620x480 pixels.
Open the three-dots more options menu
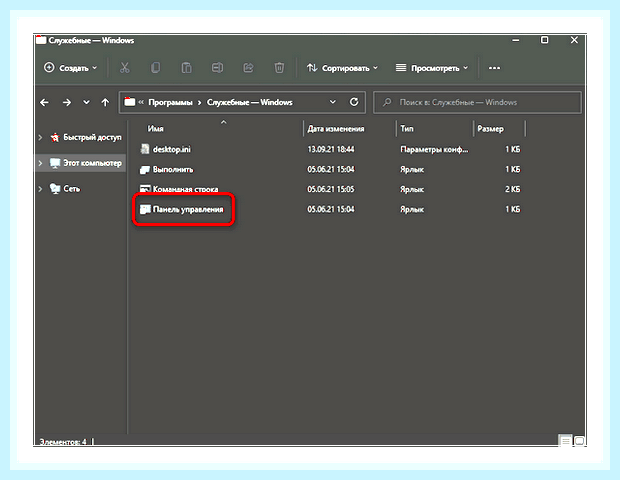tap(494, 68)
